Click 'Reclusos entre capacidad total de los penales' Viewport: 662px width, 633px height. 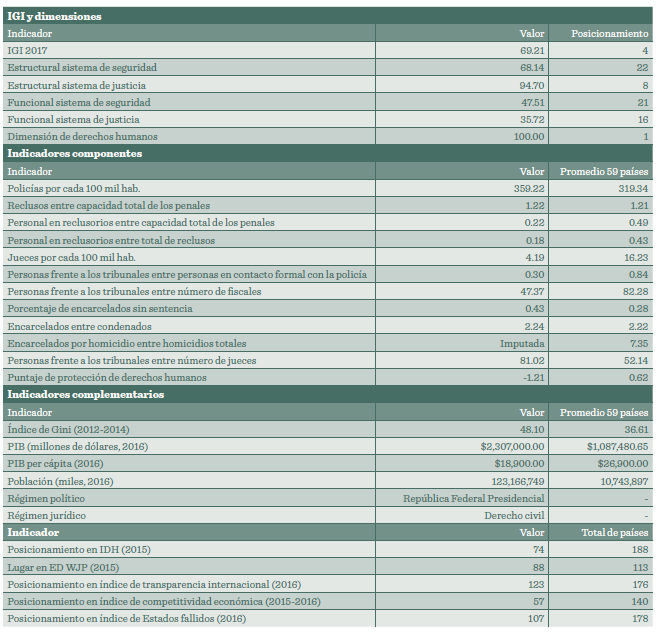pos(109,205)
